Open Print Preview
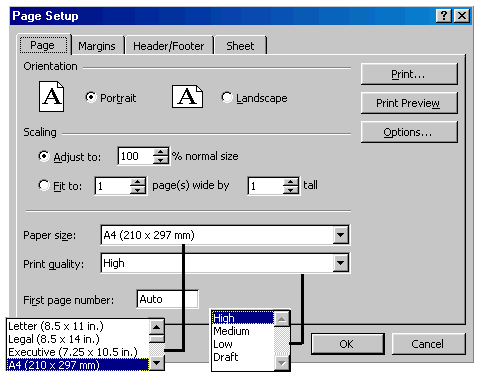The height and width of the screenshot is (376, 484). coord(409,103)
